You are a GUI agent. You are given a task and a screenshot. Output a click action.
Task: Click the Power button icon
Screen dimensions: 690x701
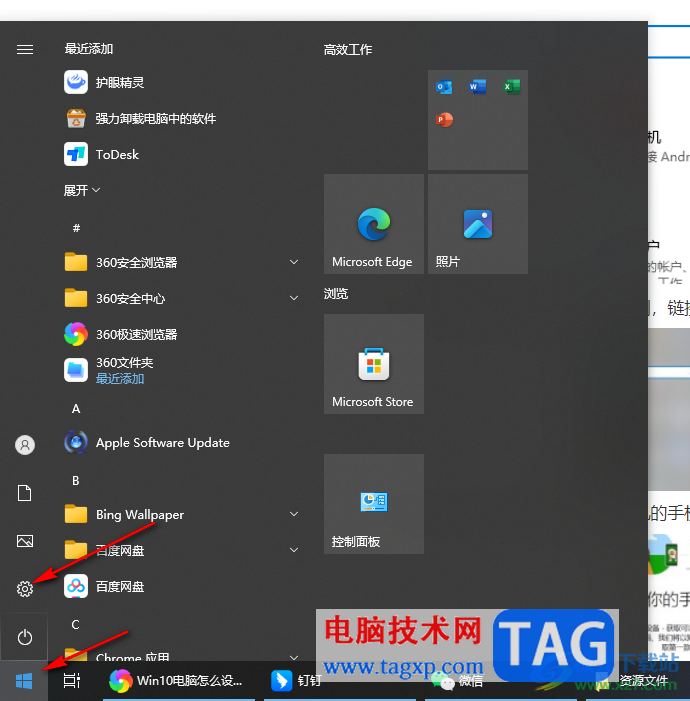(x=25, y=637)
